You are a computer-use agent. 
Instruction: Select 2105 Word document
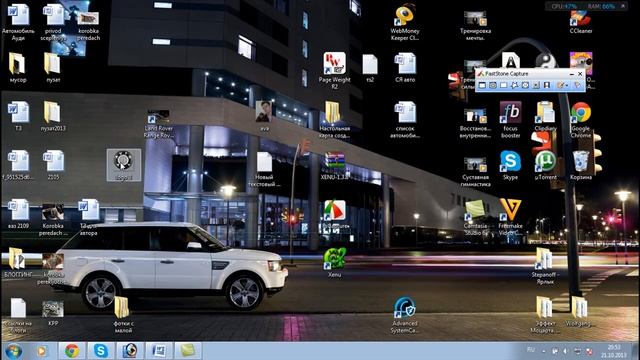point(53,165)
